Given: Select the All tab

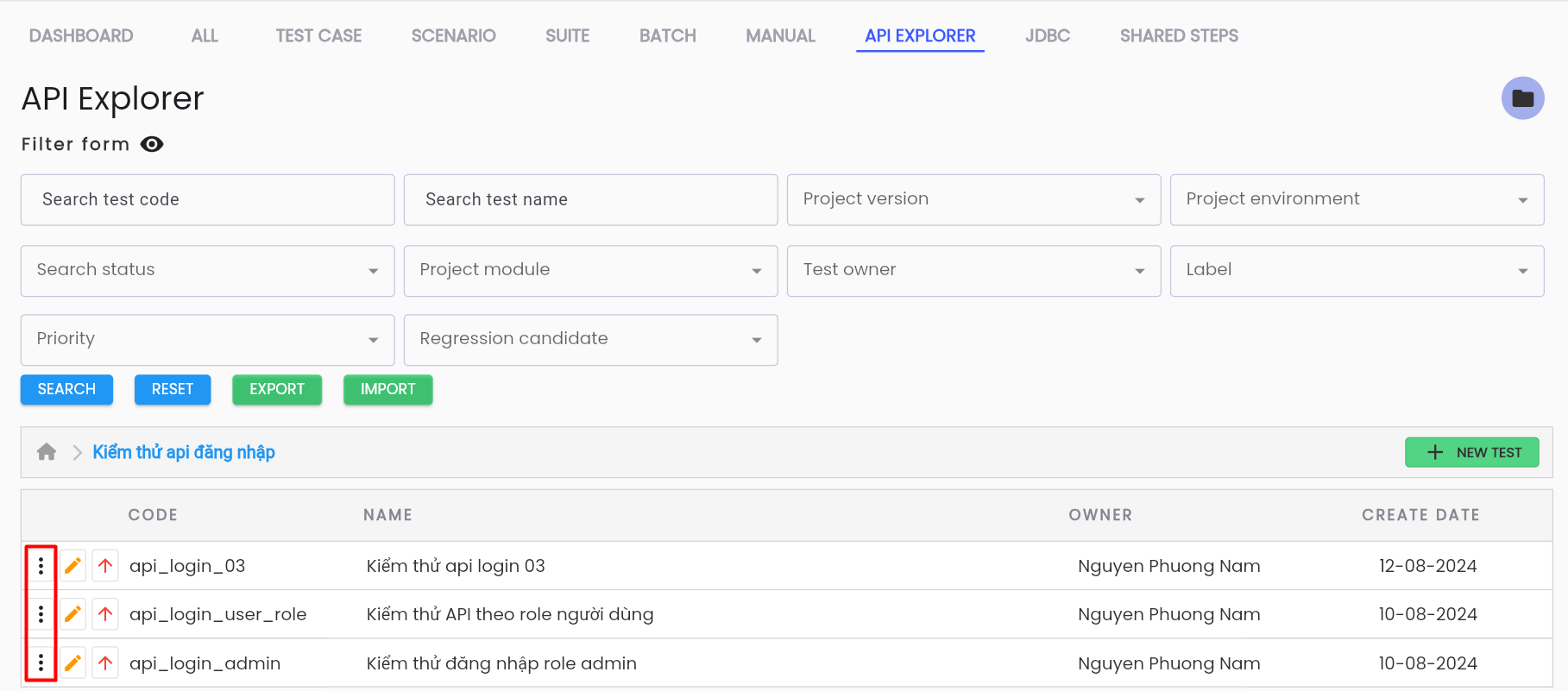Looking at the screenshot, I should pyautogui.click(x=205, y=35).
